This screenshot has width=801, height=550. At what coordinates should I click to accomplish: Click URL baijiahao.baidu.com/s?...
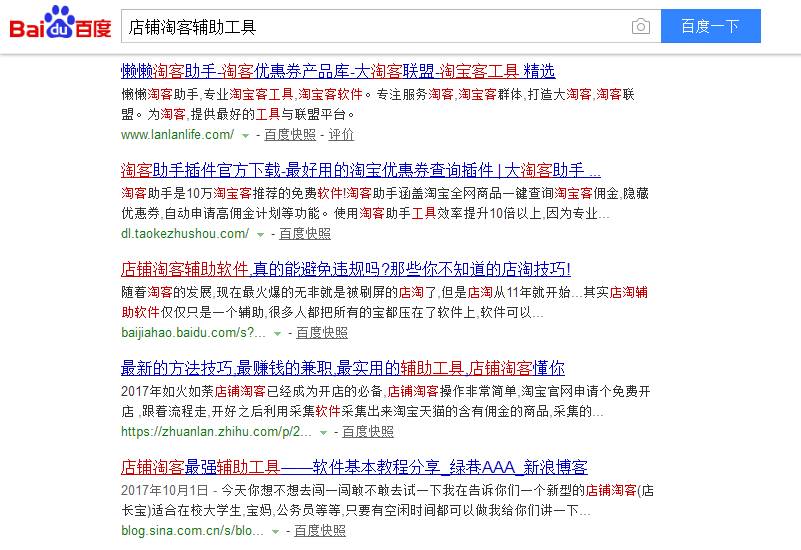click(193, 333)
